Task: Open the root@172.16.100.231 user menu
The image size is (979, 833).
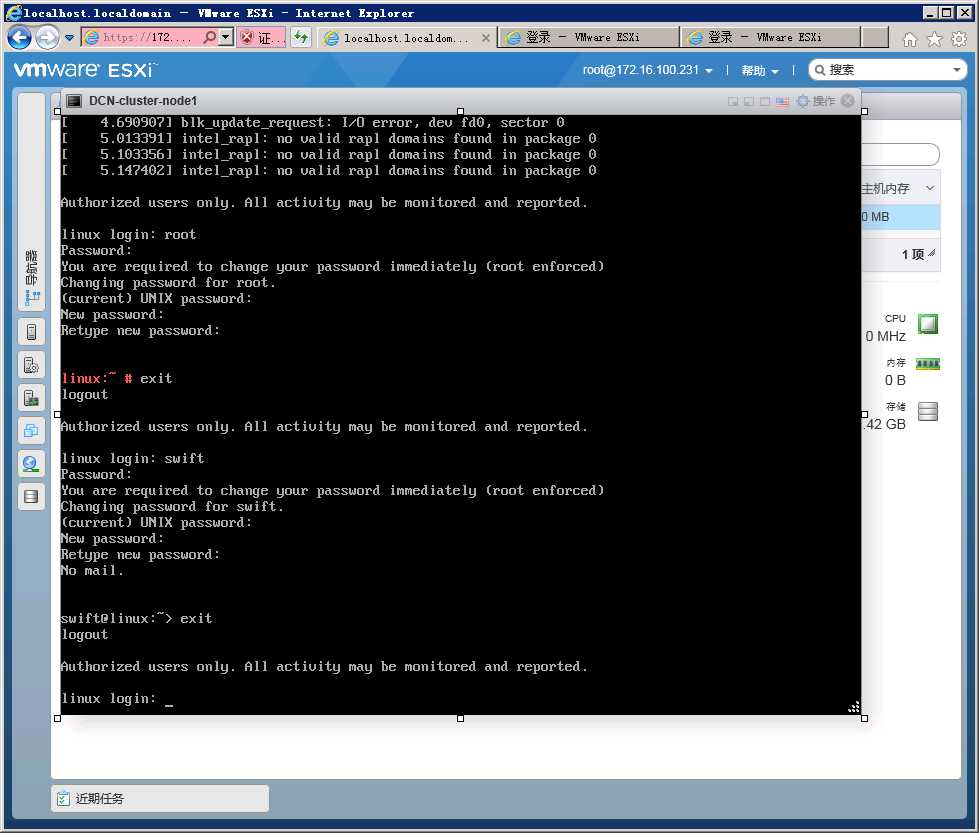Action: point(647,70)
